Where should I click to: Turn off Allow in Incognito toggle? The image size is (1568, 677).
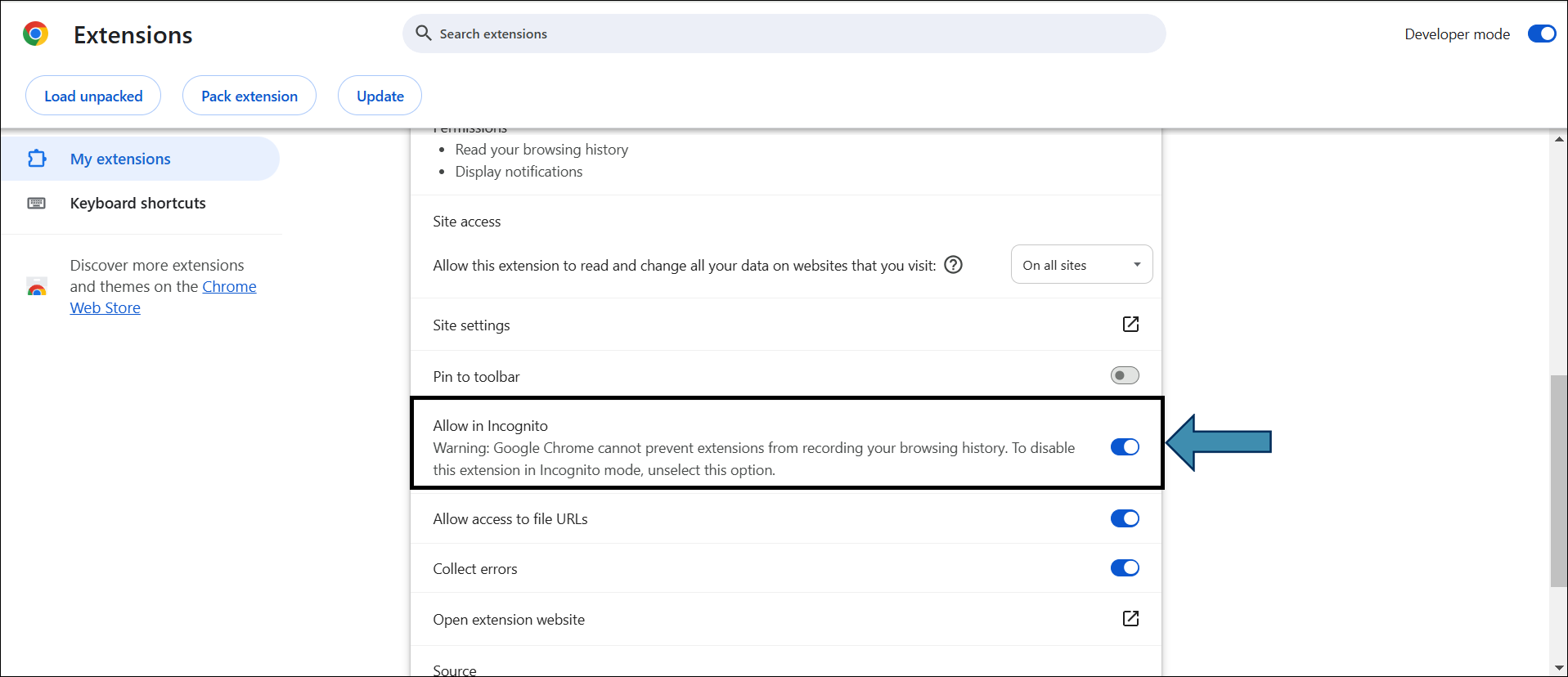coord(1125,447)
